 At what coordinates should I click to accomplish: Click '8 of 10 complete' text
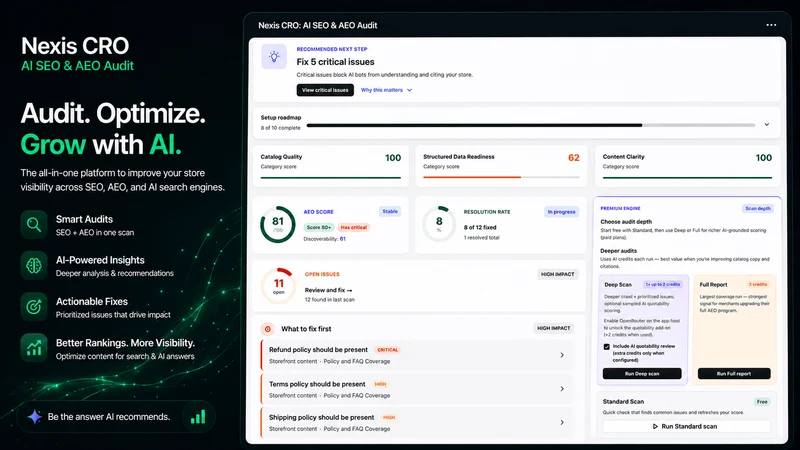(281, 128)
